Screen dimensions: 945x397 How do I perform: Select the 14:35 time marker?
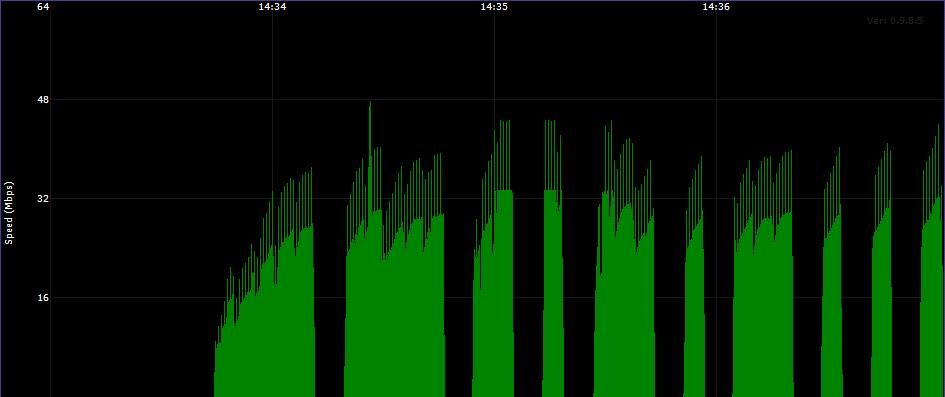pyautogui.click(x=494, y=7)
